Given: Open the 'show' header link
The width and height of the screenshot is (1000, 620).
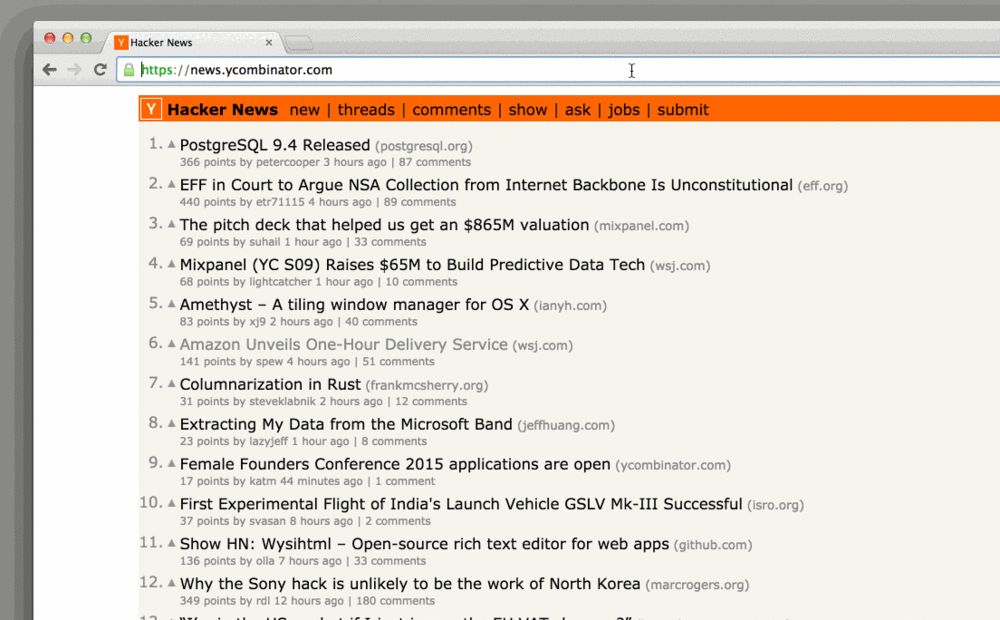Looking at the screenshot, I should pyautogui.click(x=527, y=110).
